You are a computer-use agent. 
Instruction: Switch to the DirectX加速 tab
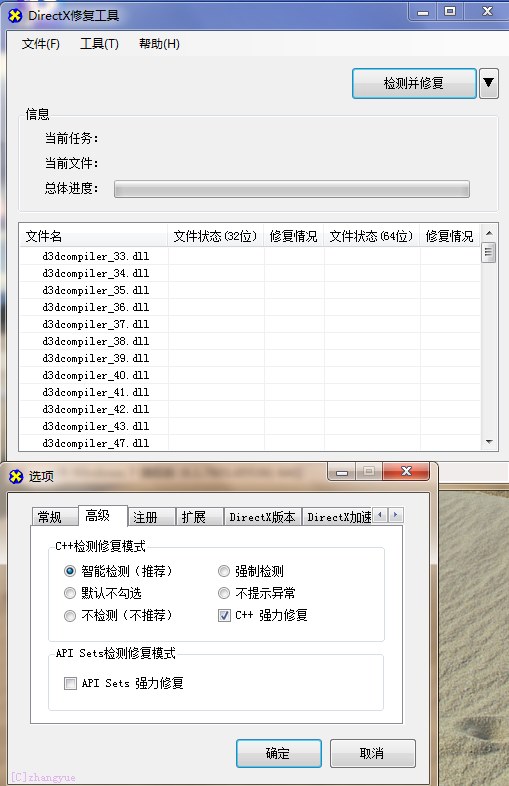(338, 517)
